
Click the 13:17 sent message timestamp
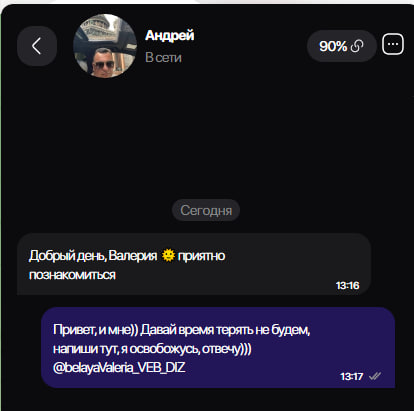(x=352, y=377)
